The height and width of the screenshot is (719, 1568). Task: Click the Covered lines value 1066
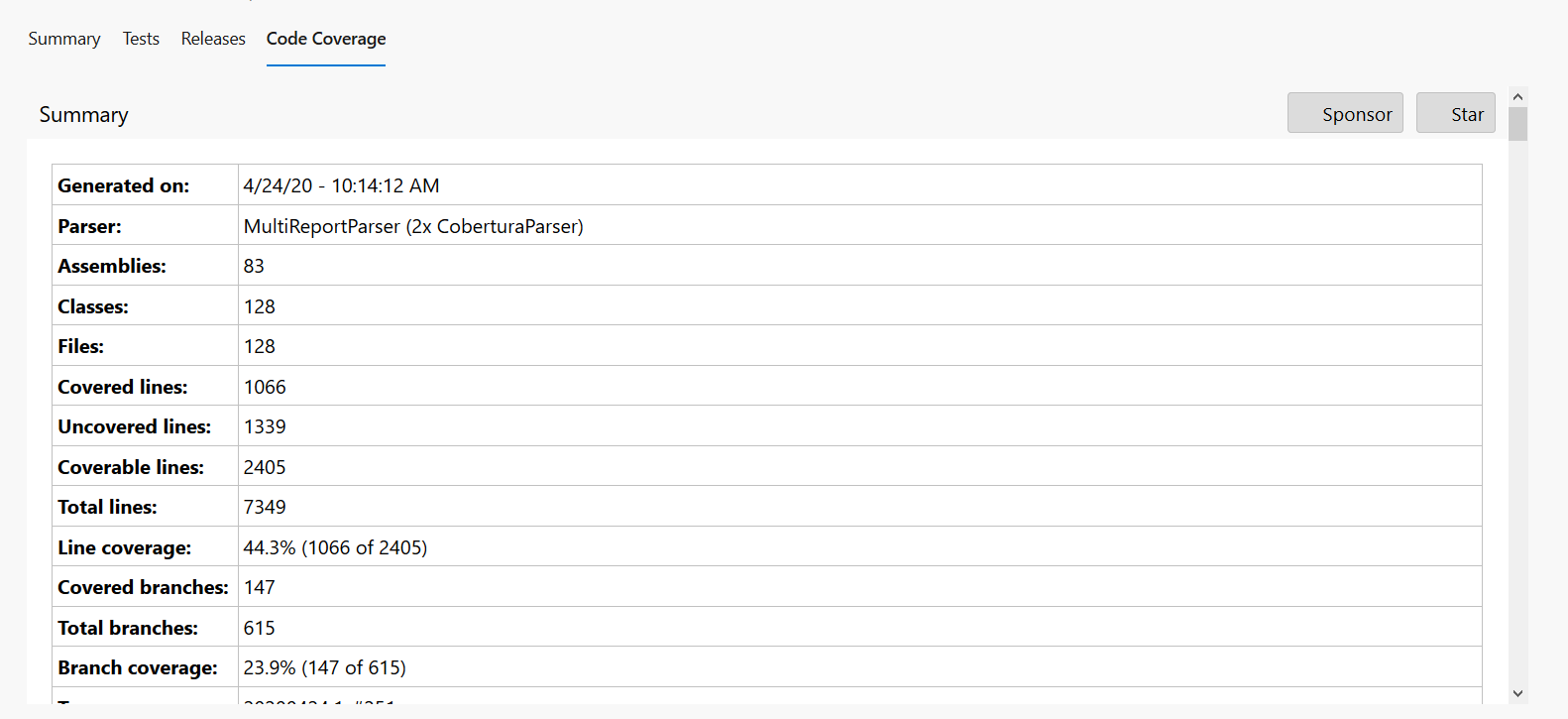[265, 387]
